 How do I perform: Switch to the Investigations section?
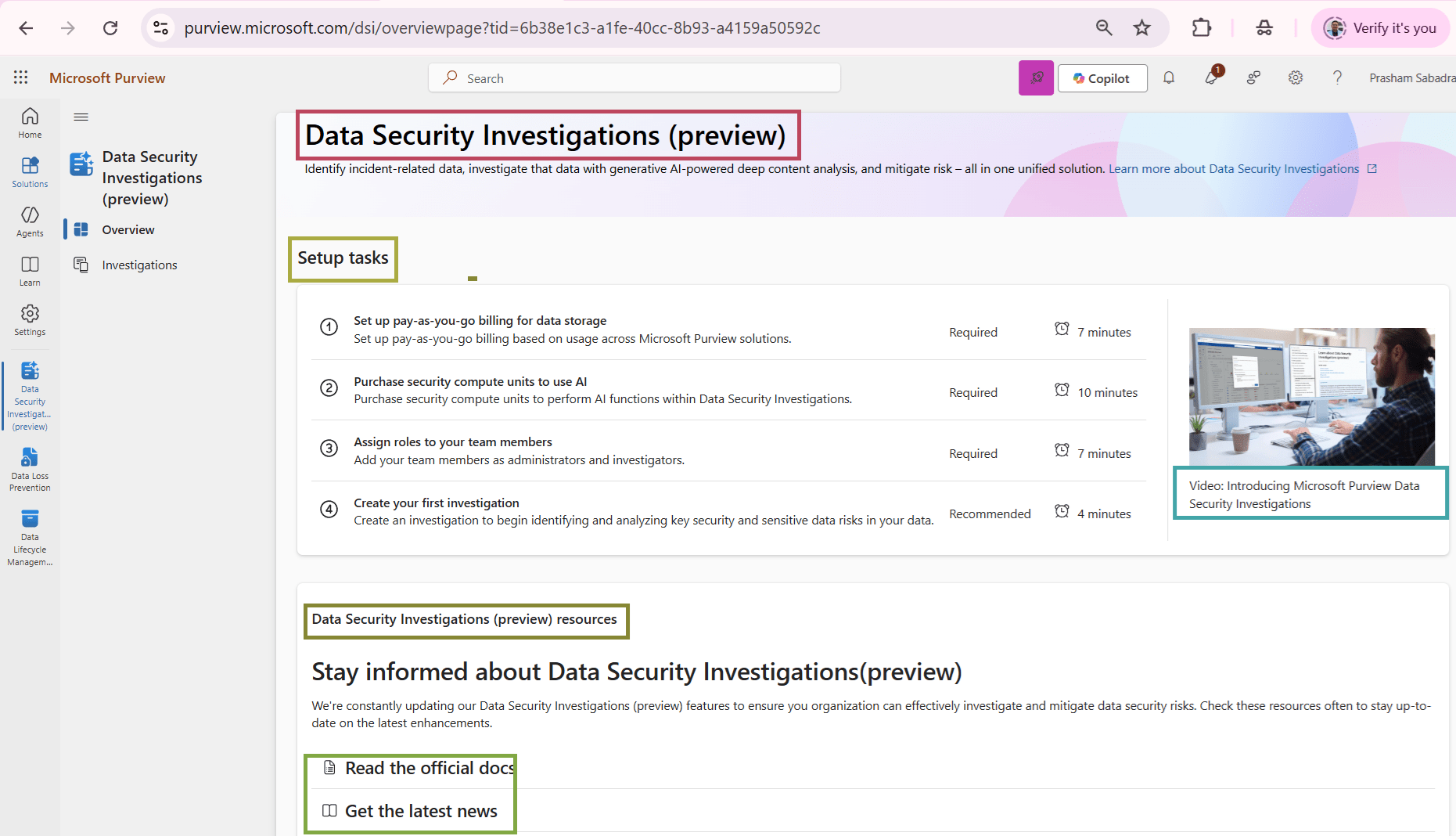[x=138, y=265]
